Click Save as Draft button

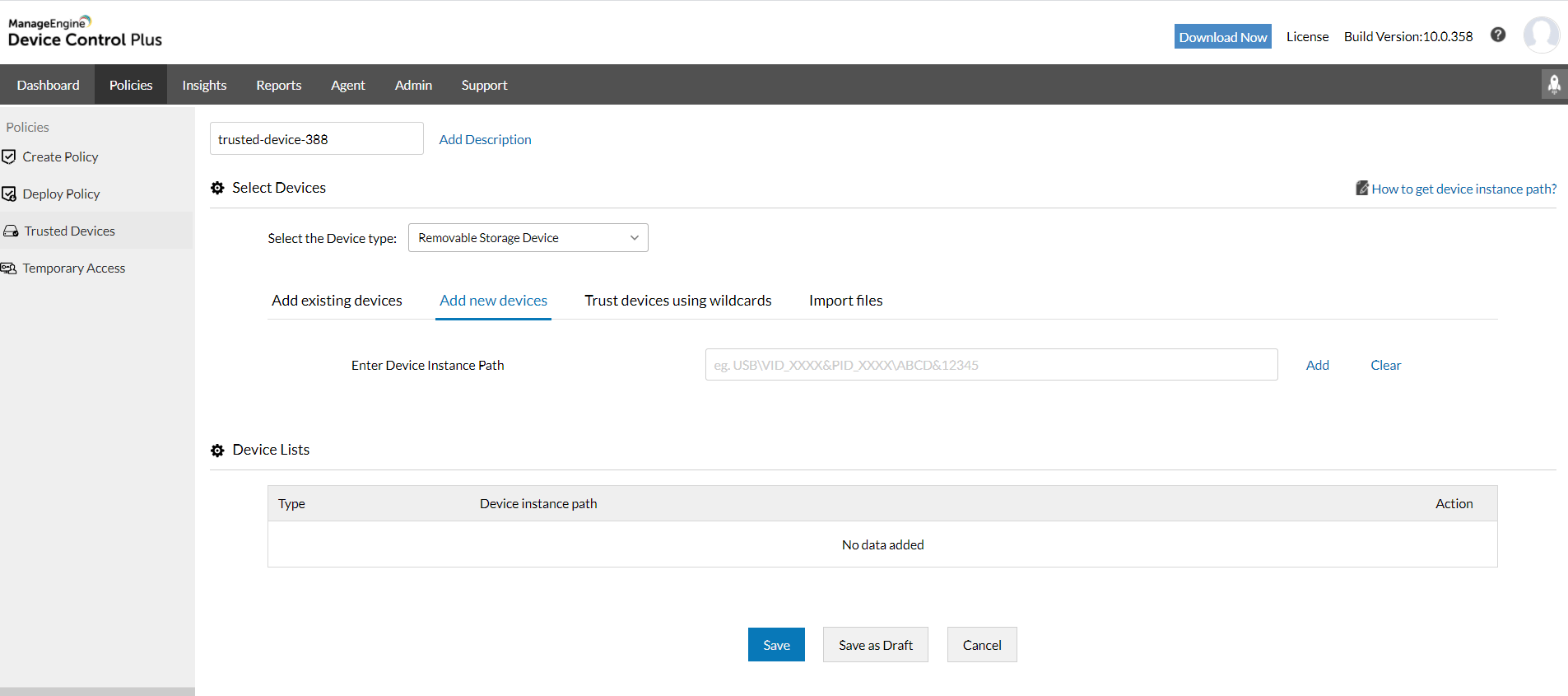[875, 645]
